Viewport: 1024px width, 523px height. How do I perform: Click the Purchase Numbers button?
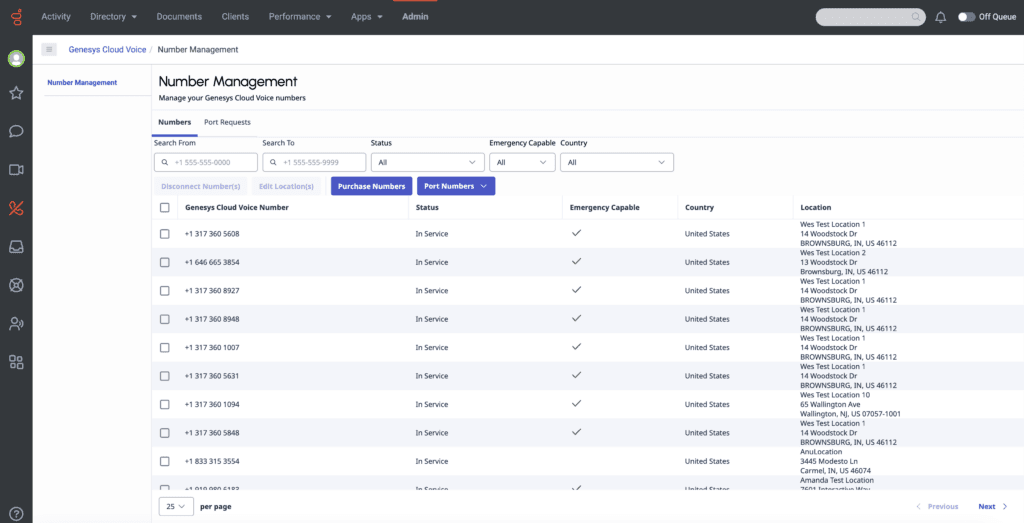371,186
